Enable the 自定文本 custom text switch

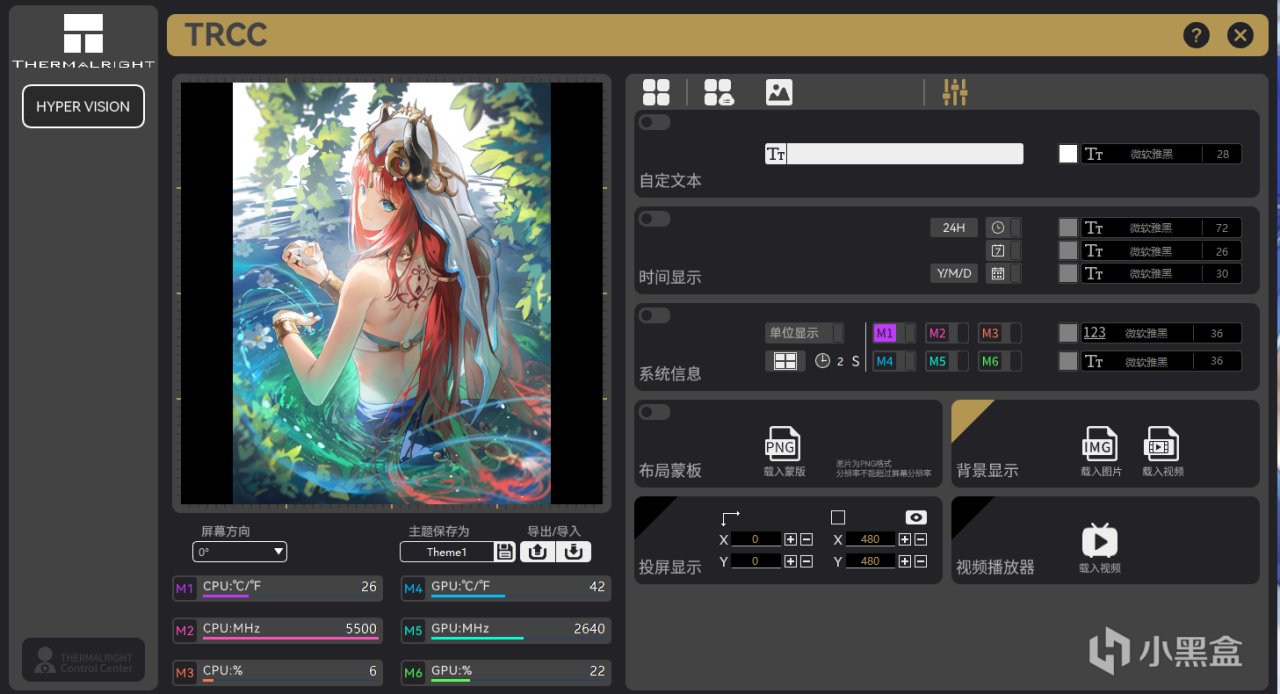pos(655,122)
